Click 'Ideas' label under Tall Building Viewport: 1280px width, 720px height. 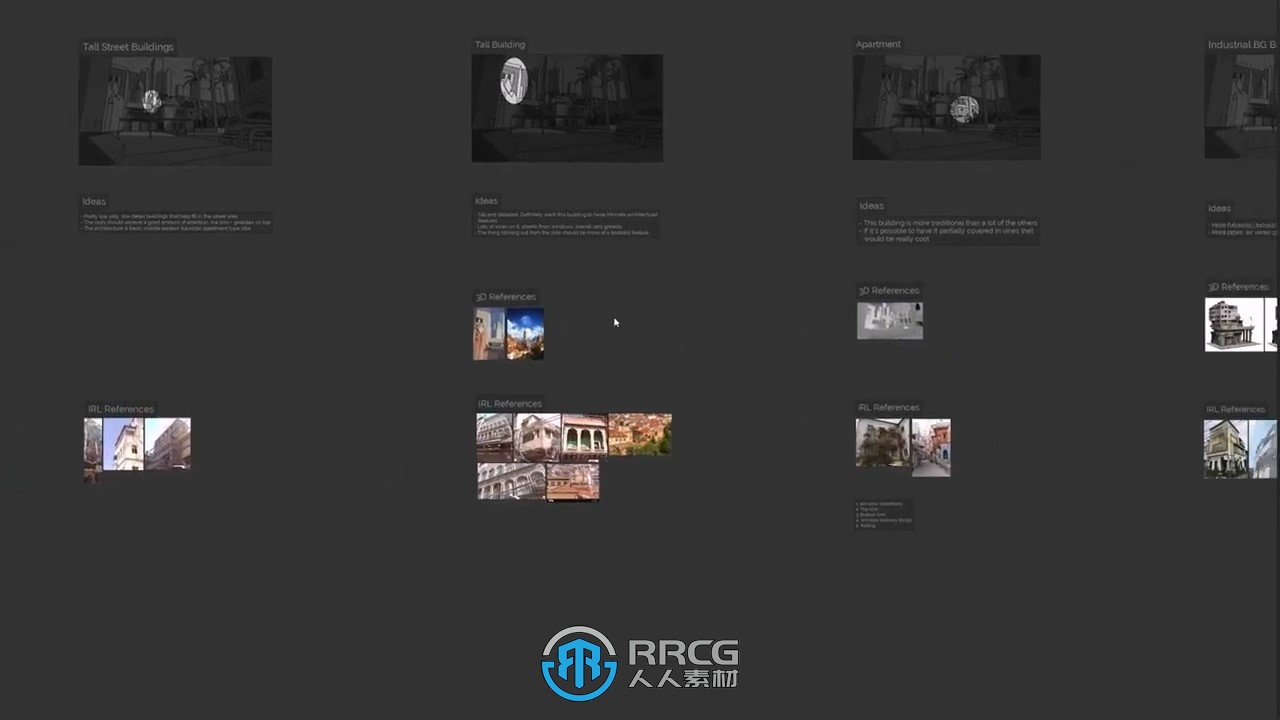pyautogui.click(x=486, y=200)
